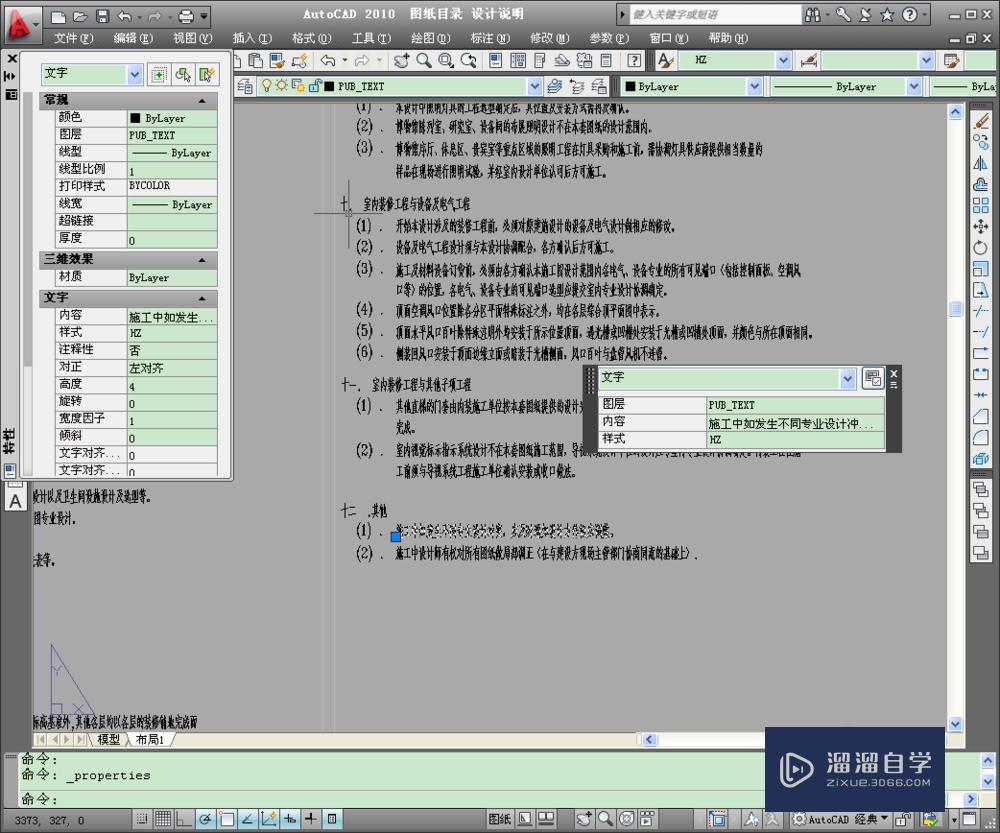Image resolution: width=1000 pixels, height=833 pixels.
Task: Click the 图纸 button in the status bar
Action: (499, 819)
